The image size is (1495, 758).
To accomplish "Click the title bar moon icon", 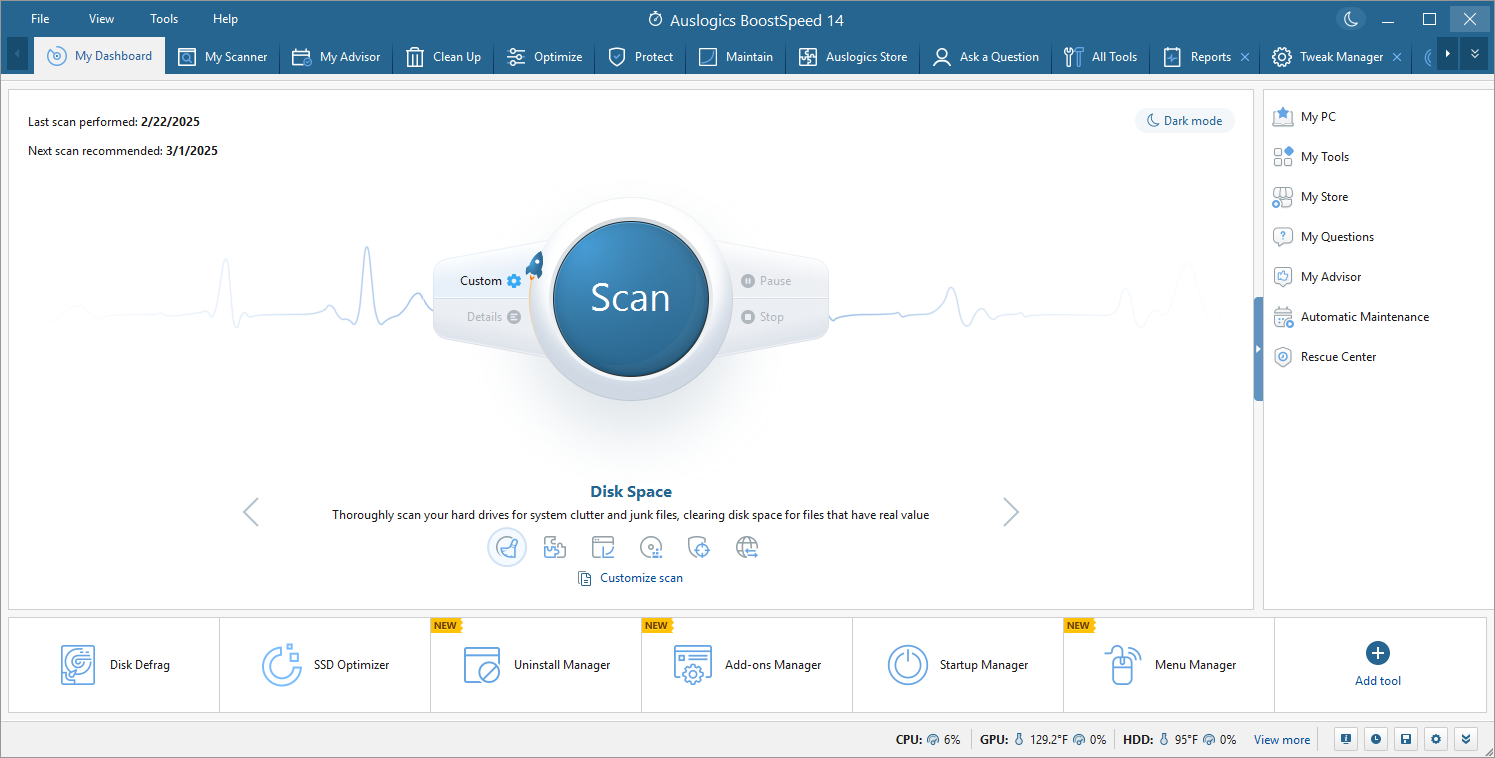I will [x=1350, y=19].
